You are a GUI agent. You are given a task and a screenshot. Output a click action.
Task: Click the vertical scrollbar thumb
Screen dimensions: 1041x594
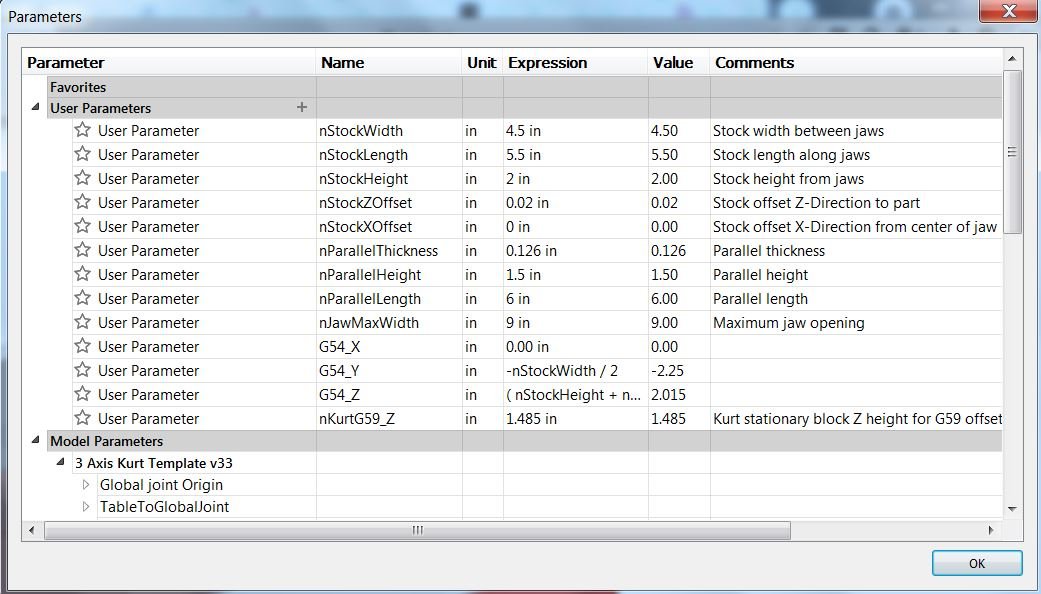(1012, 151)
